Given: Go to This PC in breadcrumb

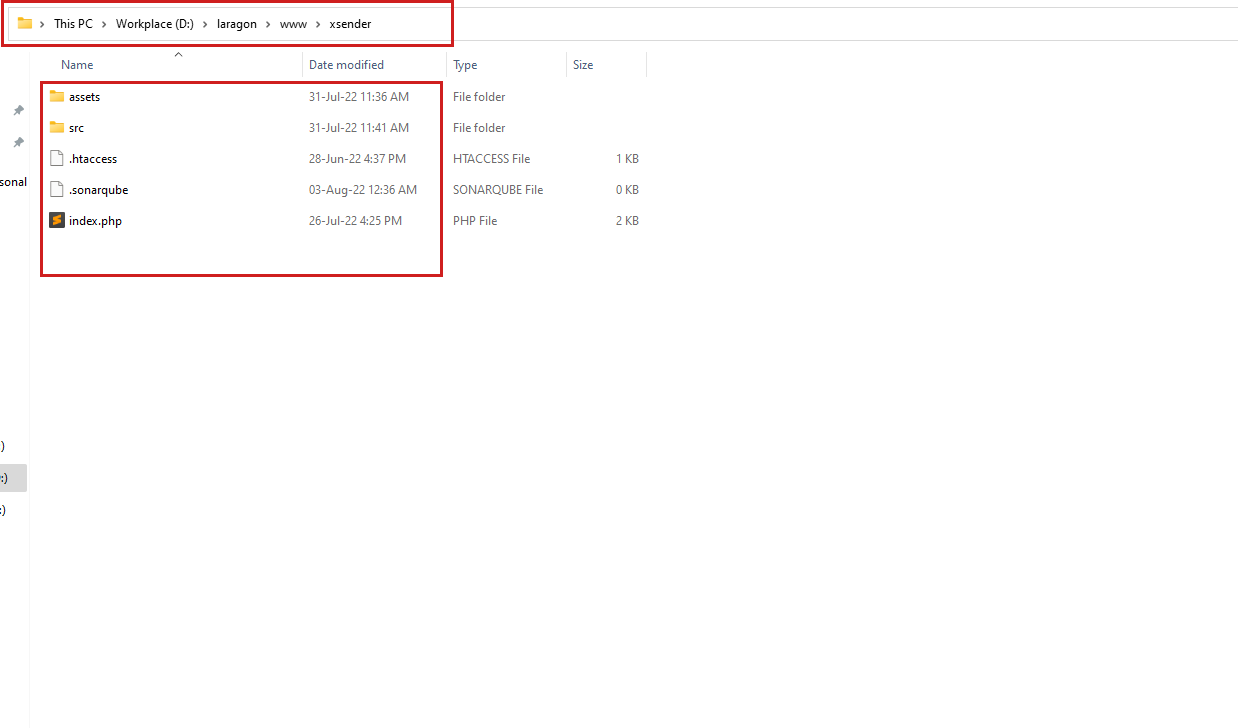Looking at the screenshot, I should pos(73,24).
